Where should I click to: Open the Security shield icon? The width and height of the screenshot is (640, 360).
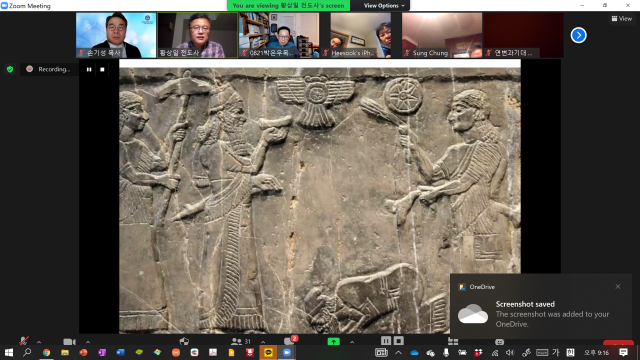tap(184, 341)
